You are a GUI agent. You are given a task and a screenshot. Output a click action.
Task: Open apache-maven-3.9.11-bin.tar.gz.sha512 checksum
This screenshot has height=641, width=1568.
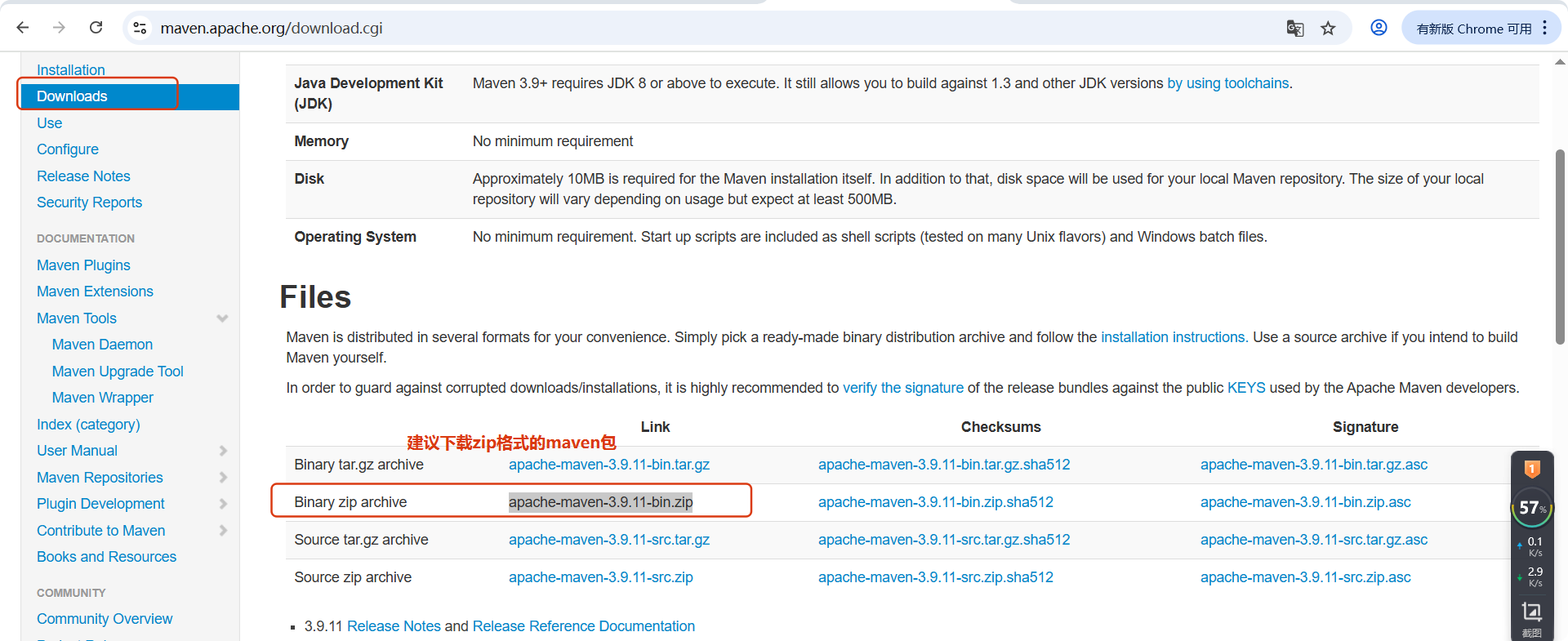(x=944, y=465)
